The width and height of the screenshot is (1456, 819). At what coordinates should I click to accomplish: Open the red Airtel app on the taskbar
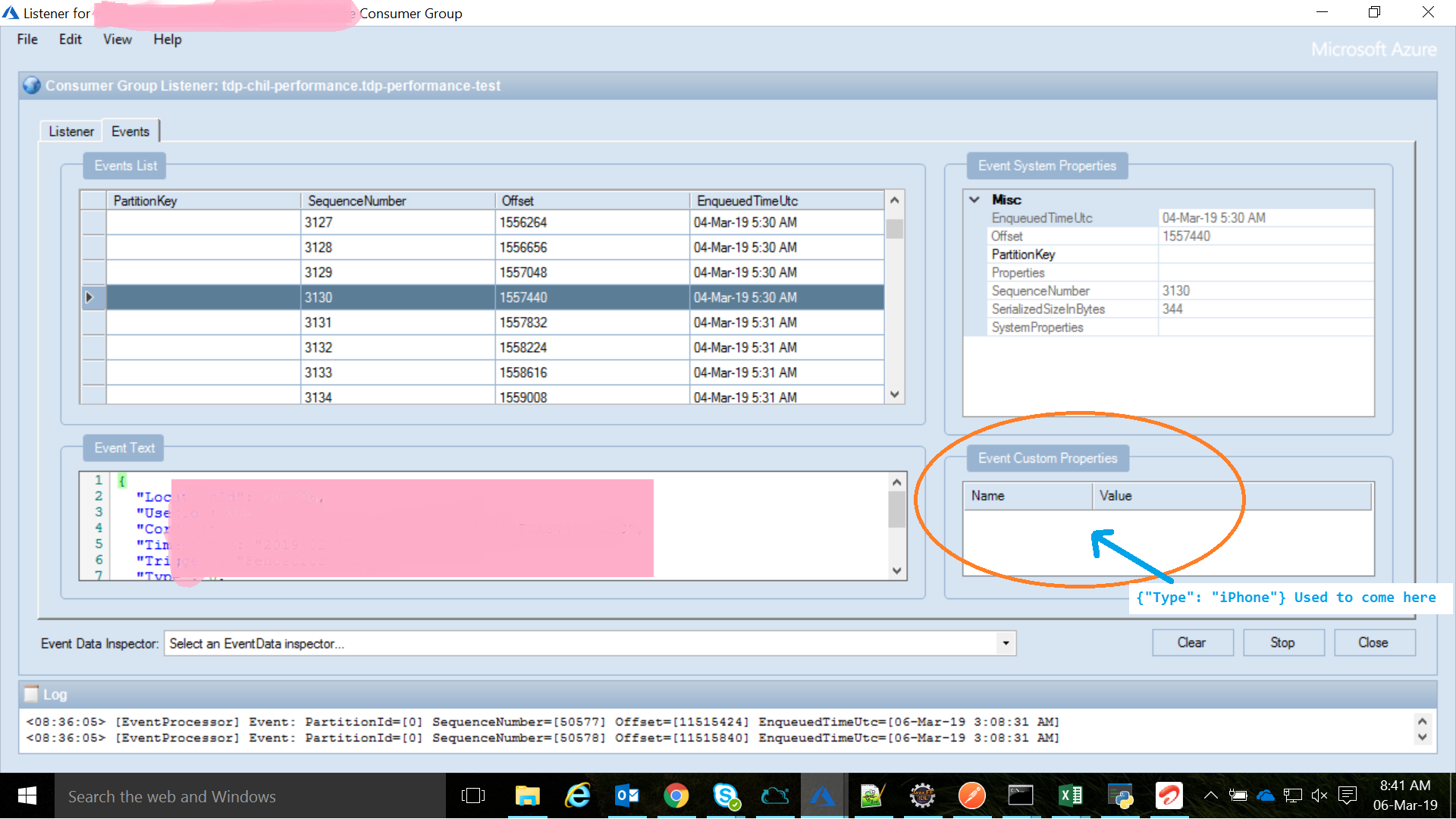[1169, 795]
